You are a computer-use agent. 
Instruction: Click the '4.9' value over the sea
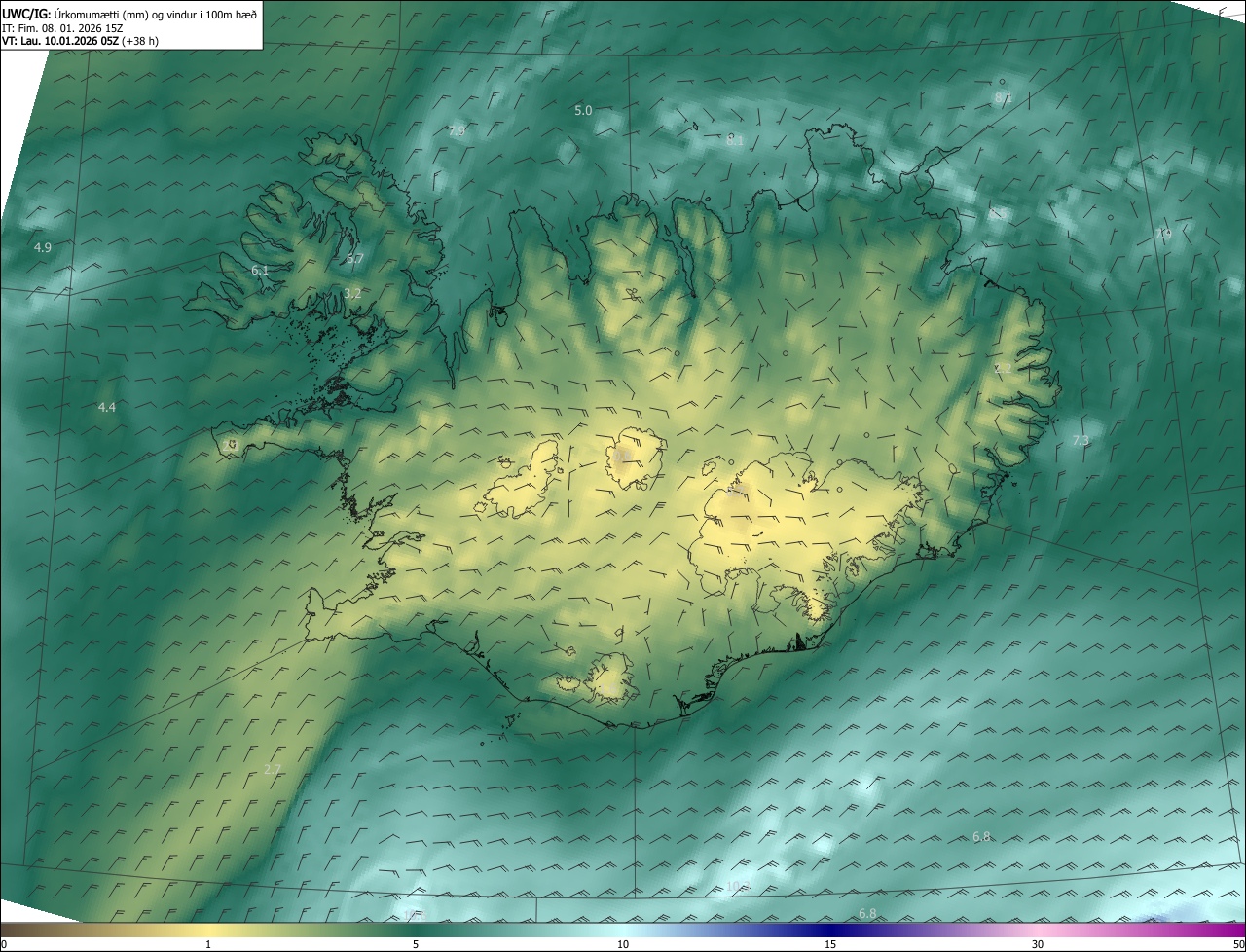(x=42, y=248)
